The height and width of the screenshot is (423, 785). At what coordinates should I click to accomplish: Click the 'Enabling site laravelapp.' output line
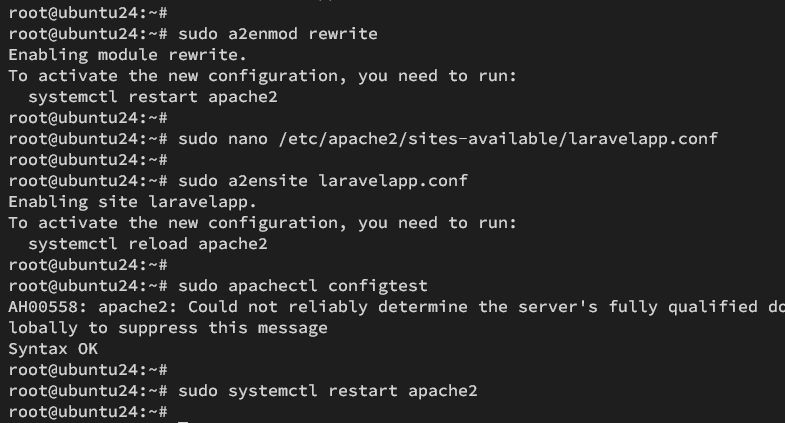pyautogui.click(x=133, y=202)
